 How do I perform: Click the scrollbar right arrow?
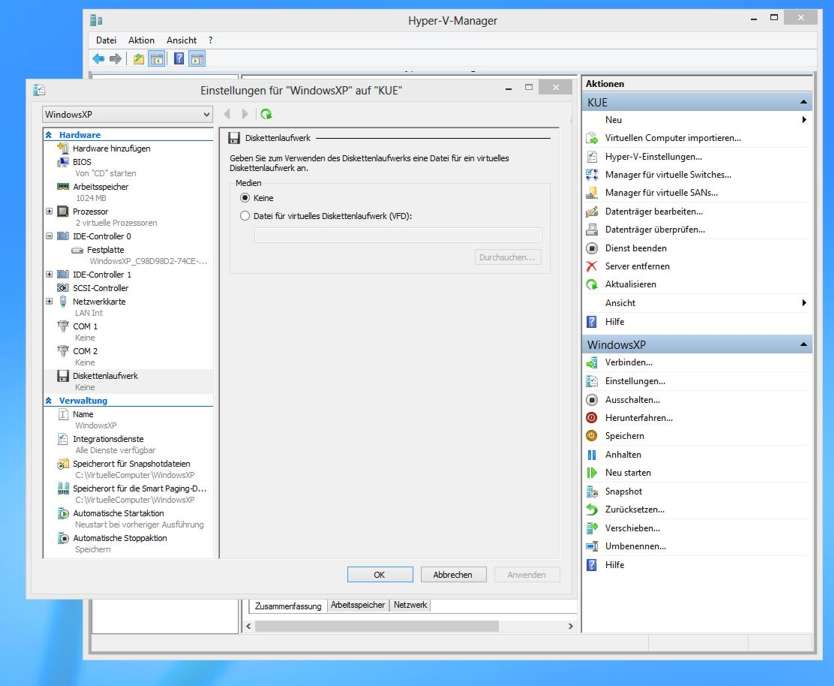[571, 626]
